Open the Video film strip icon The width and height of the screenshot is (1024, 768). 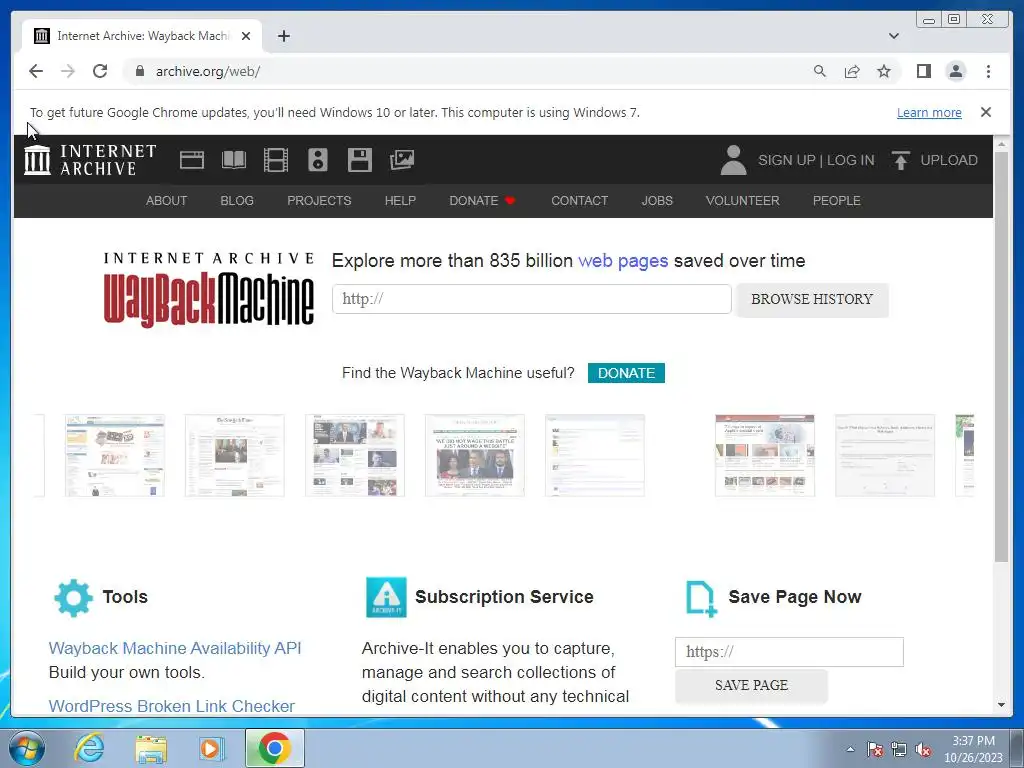[276, 160]
